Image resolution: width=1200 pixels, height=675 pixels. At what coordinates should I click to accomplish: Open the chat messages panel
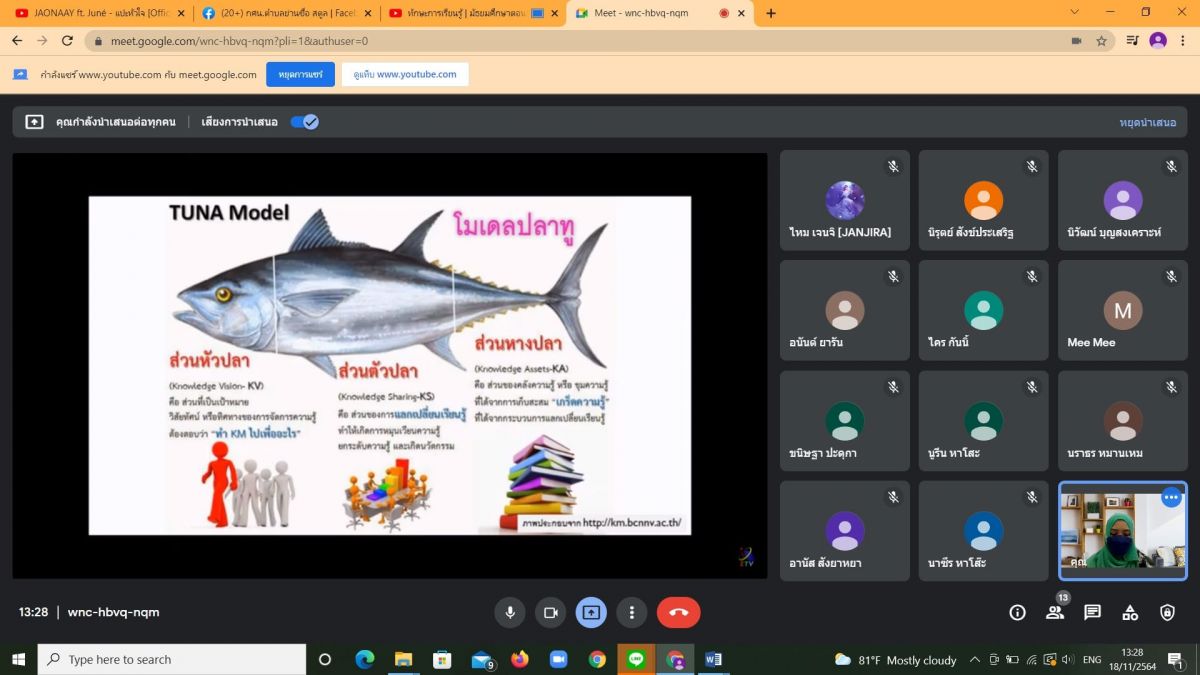[x=1092, y=612]
